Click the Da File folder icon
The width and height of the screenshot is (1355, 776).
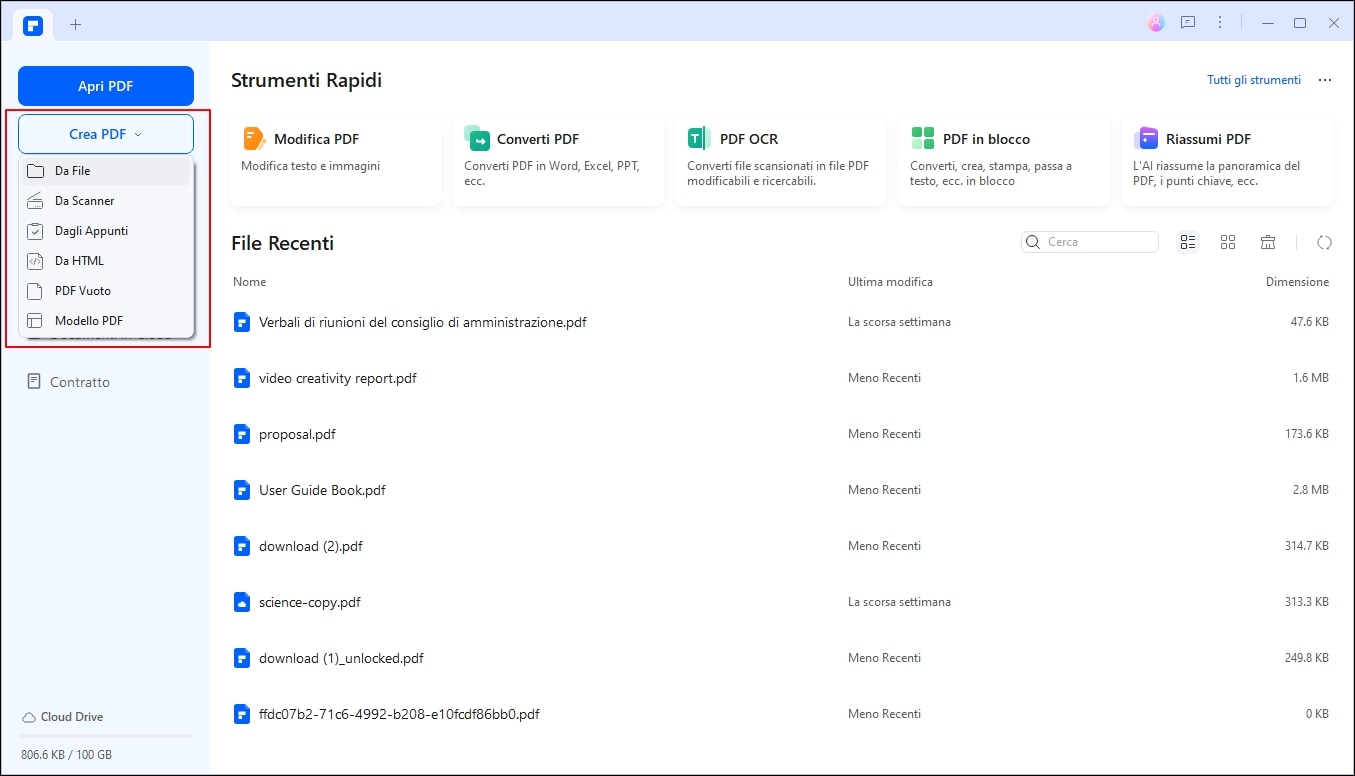(x=35, y=171)
